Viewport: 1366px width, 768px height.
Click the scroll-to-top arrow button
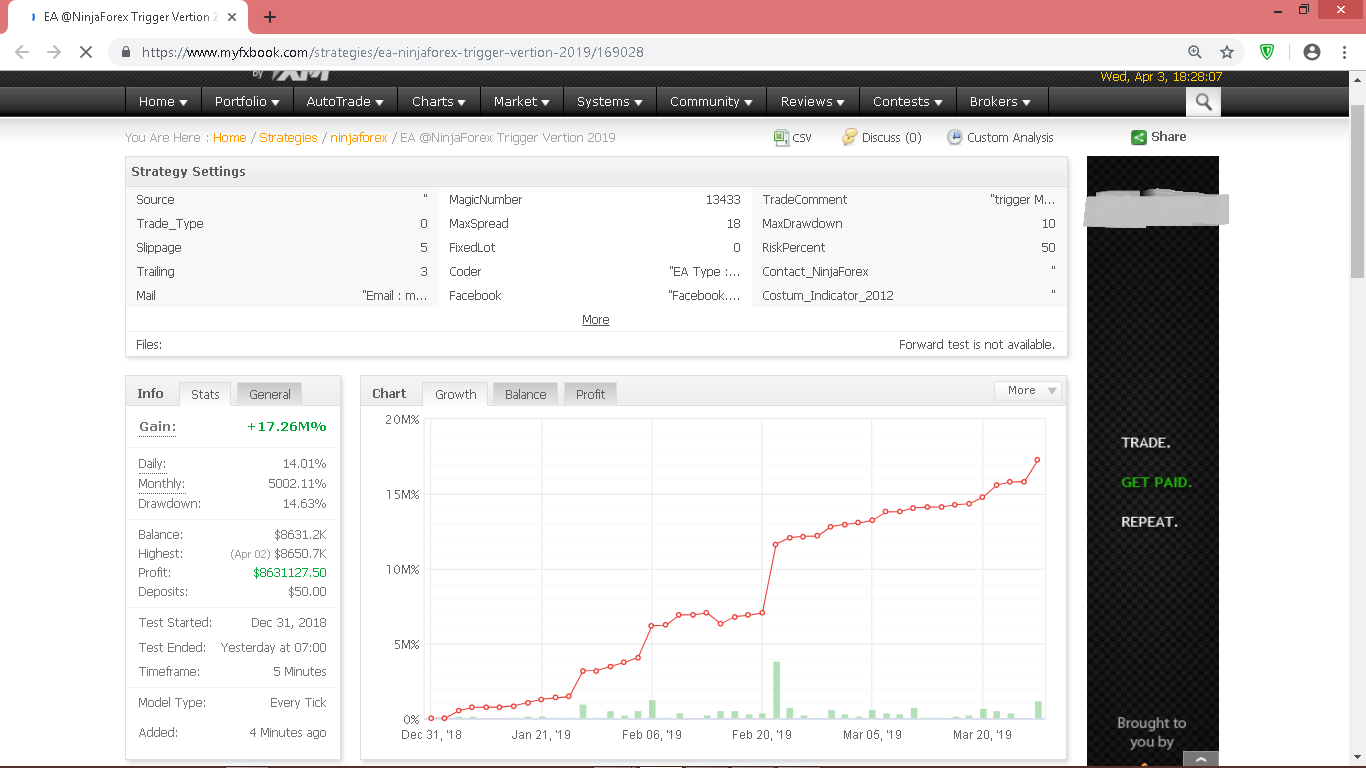pyautogui.click(x=1201, y=759)
